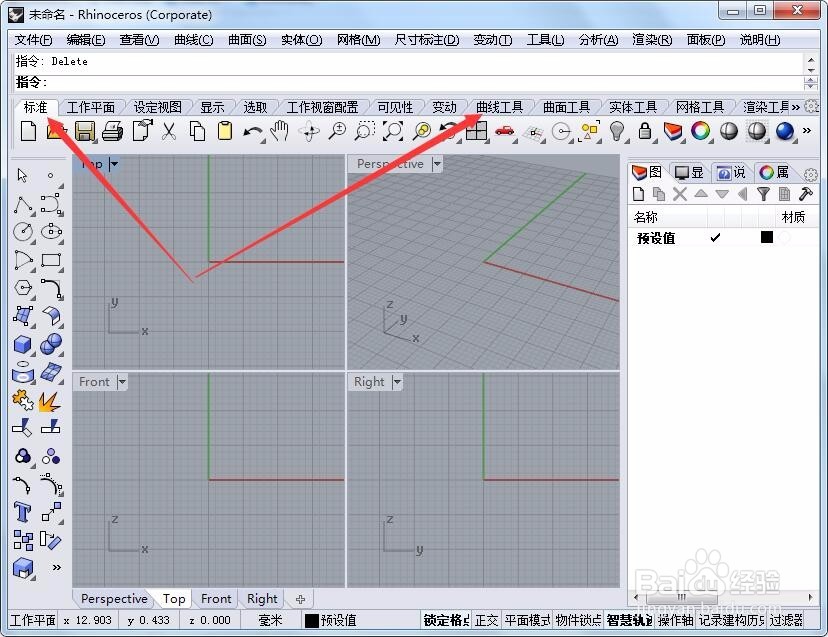Click the Paste clipboard icon
Viewport: 828px width, 637px height.
(x=225, y=131)
